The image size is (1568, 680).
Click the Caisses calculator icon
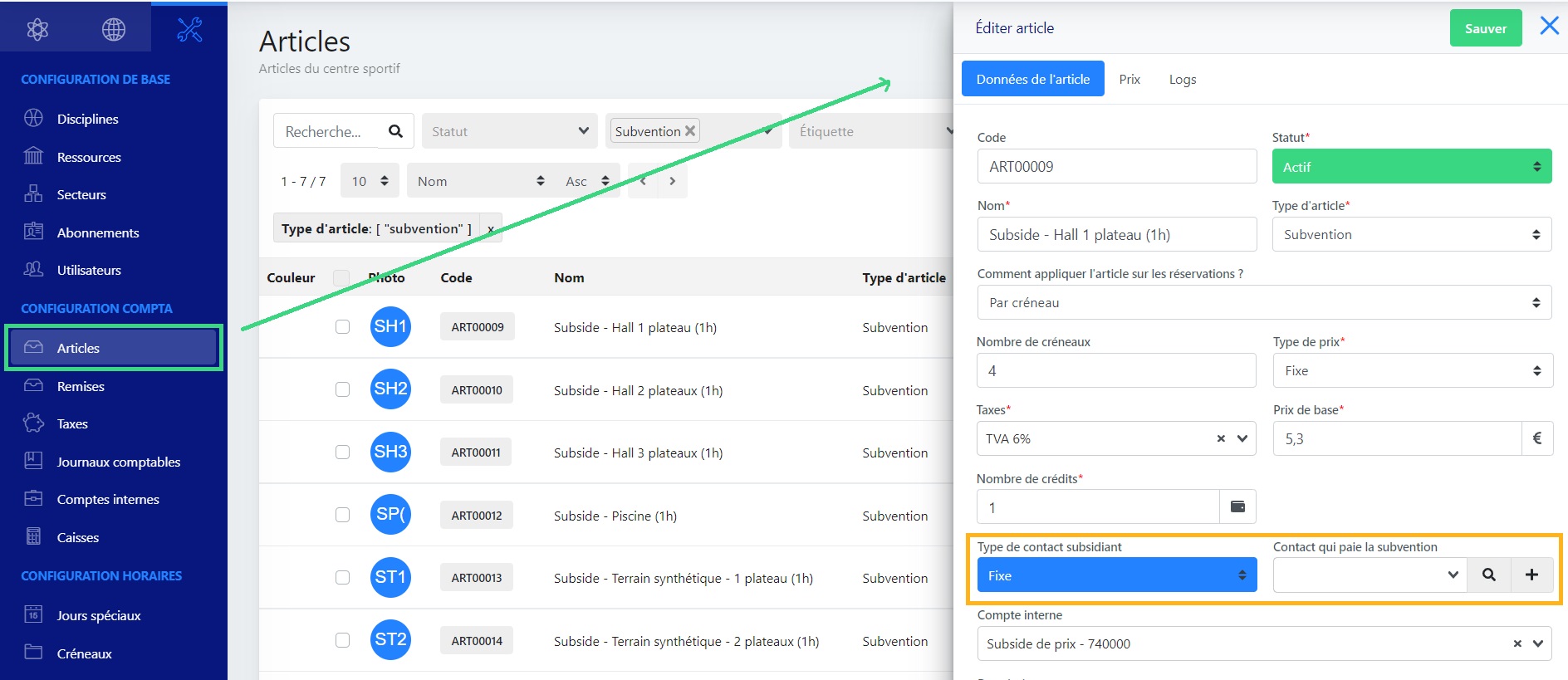coord(33,536)
